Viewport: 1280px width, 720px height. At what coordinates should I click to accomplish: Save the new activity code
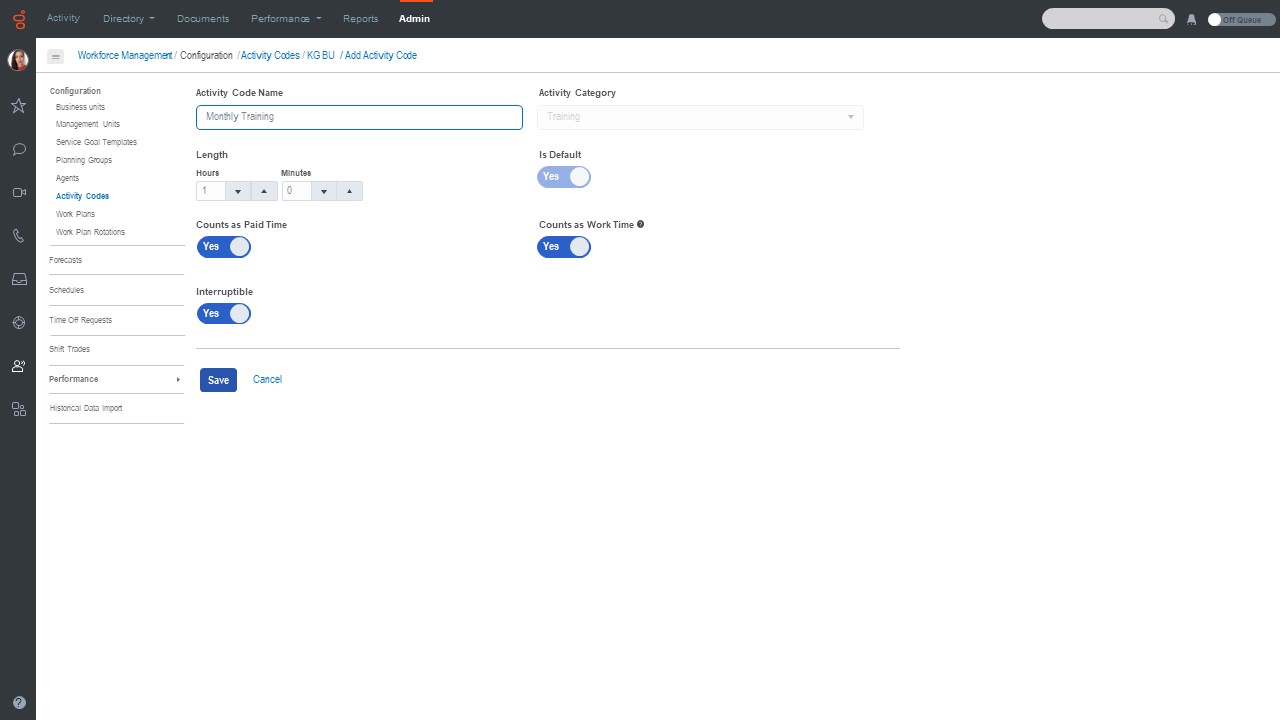218,380
